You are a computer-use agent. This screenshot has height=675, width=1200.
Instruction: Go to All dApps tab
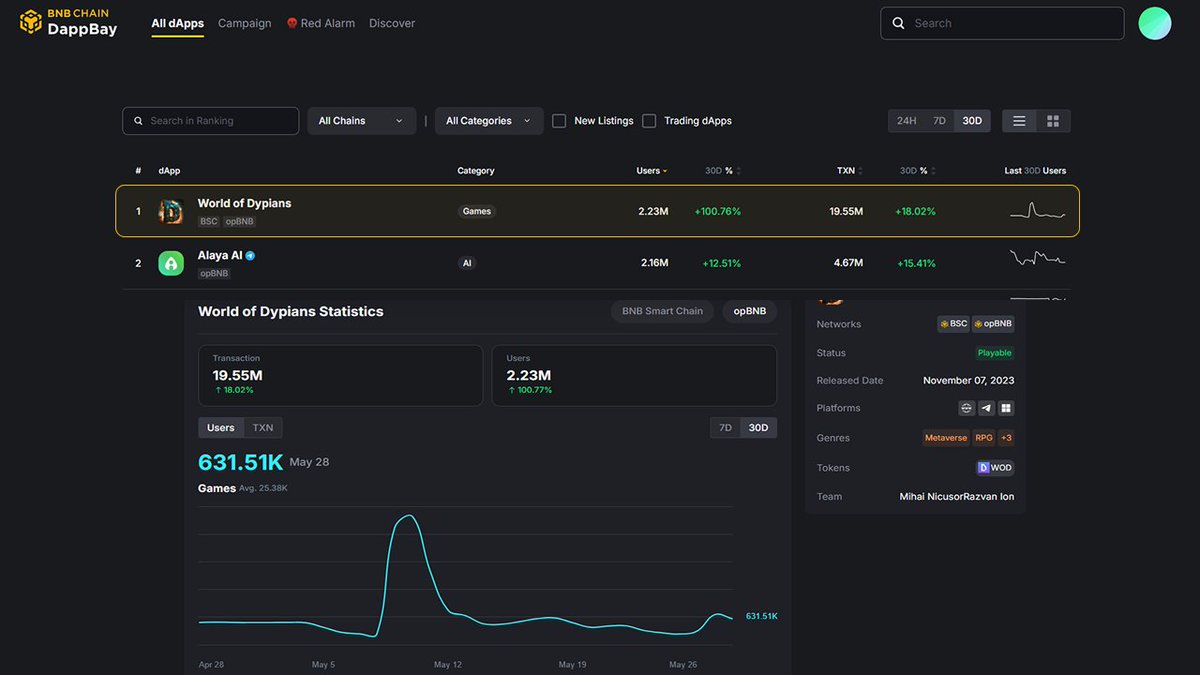pos(177,23)
